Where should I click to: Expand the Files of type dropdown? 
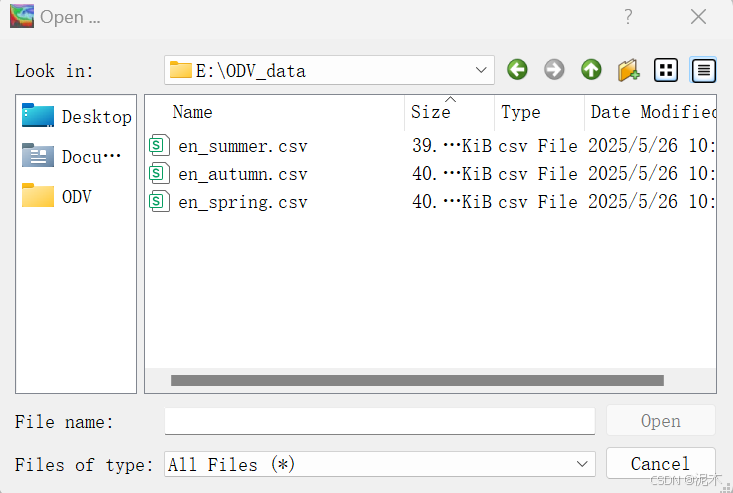(x=582, y=464)
